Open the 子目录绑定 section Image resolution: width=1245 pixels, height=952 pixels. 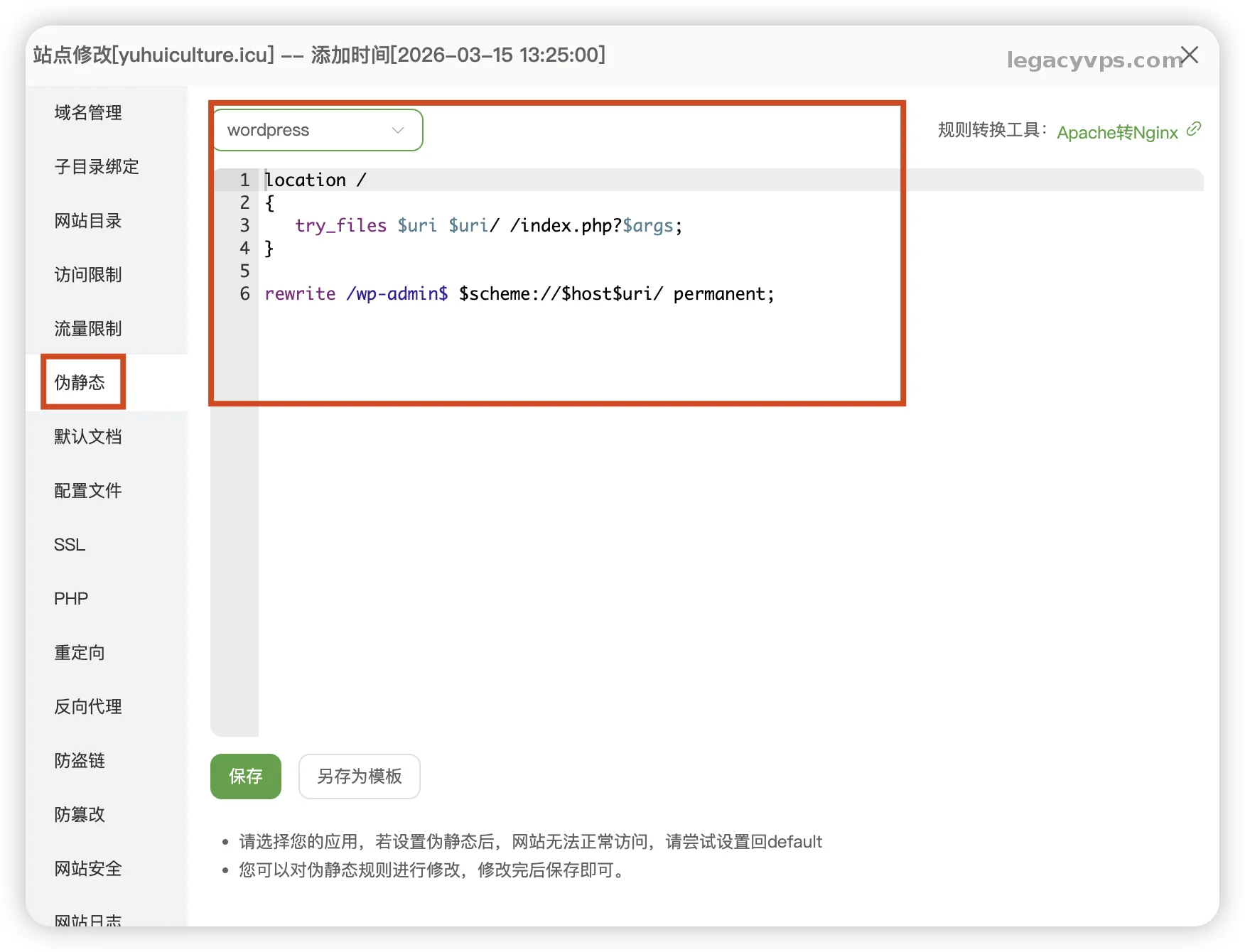point(97,166)
